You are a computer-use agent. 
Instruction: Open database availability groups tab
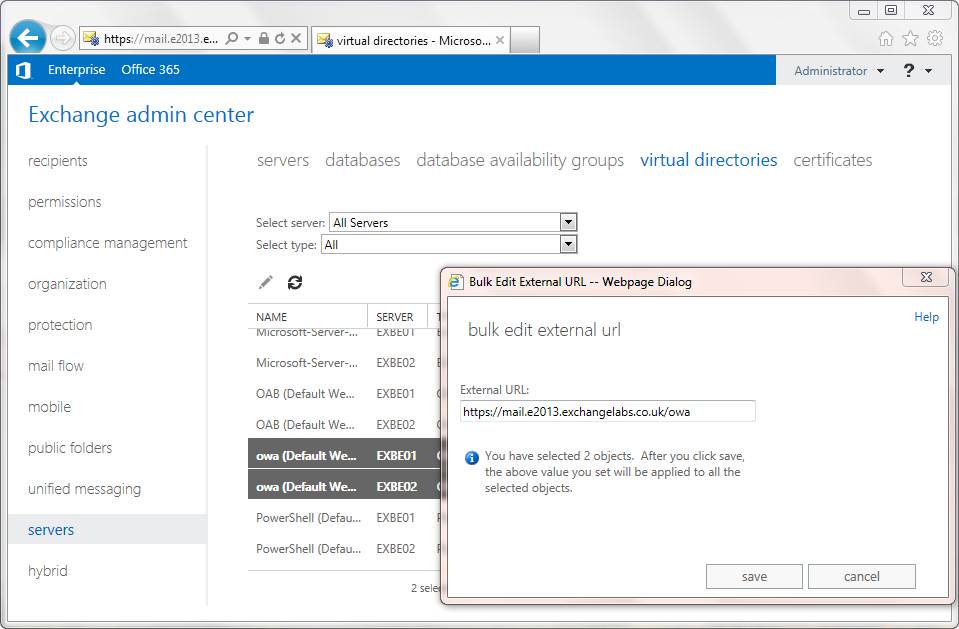[520, 160]
